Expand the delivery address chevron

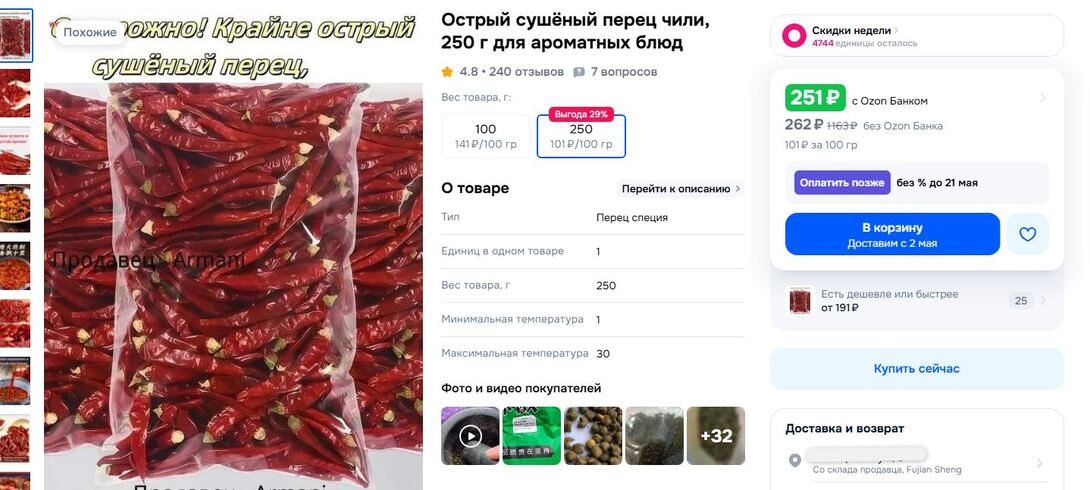(x=1040, y=463)
